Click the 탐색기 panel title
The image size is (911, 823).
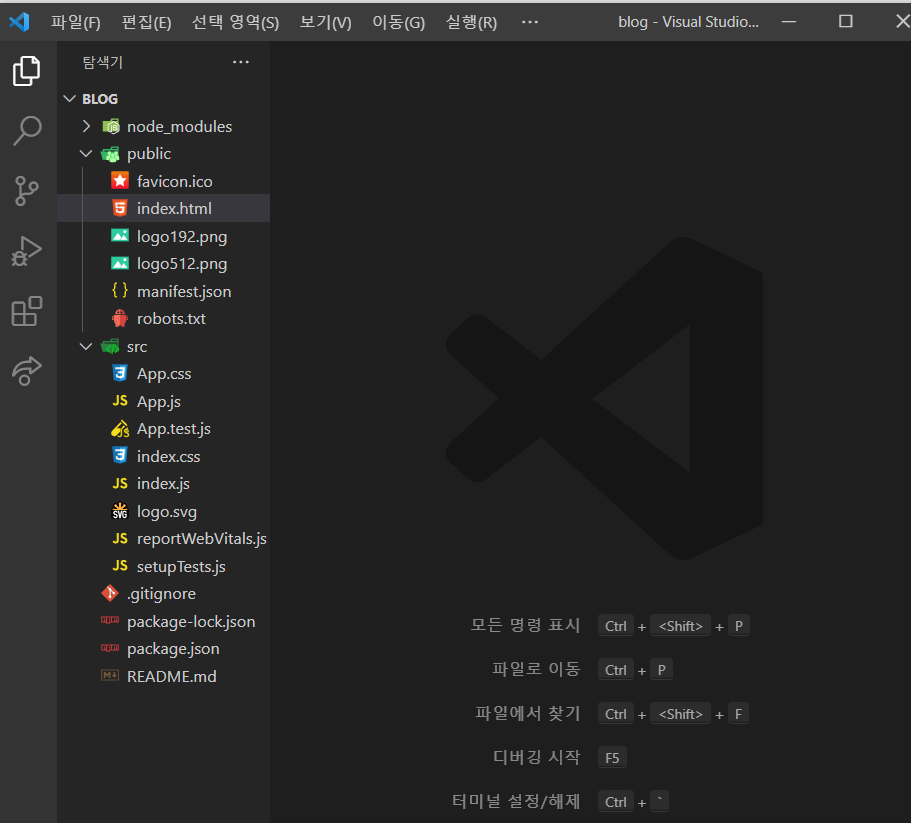tap(103, 62)
